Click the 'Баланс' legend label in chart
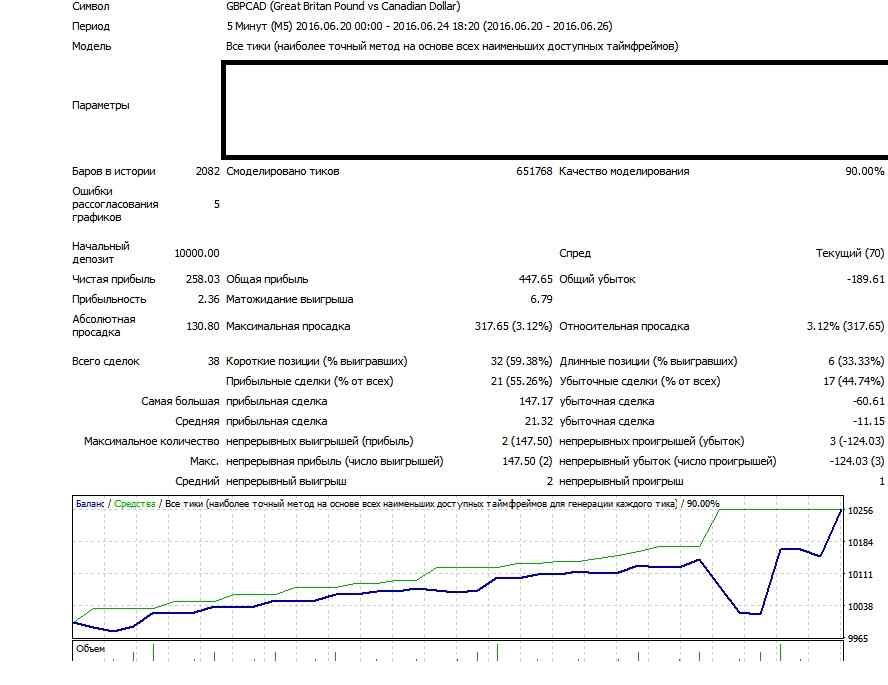 pyautogui.click(x=90, y=504)
